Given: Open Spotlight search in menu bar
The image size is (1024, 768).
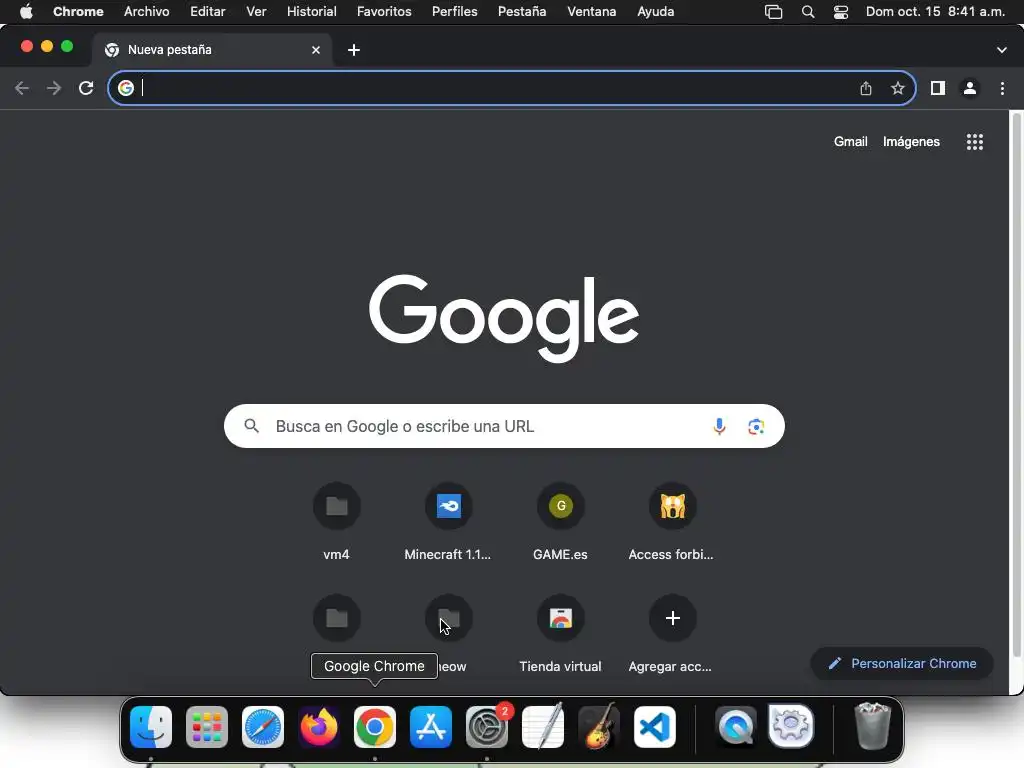Looking at the screenshot, I should point(808,12).
